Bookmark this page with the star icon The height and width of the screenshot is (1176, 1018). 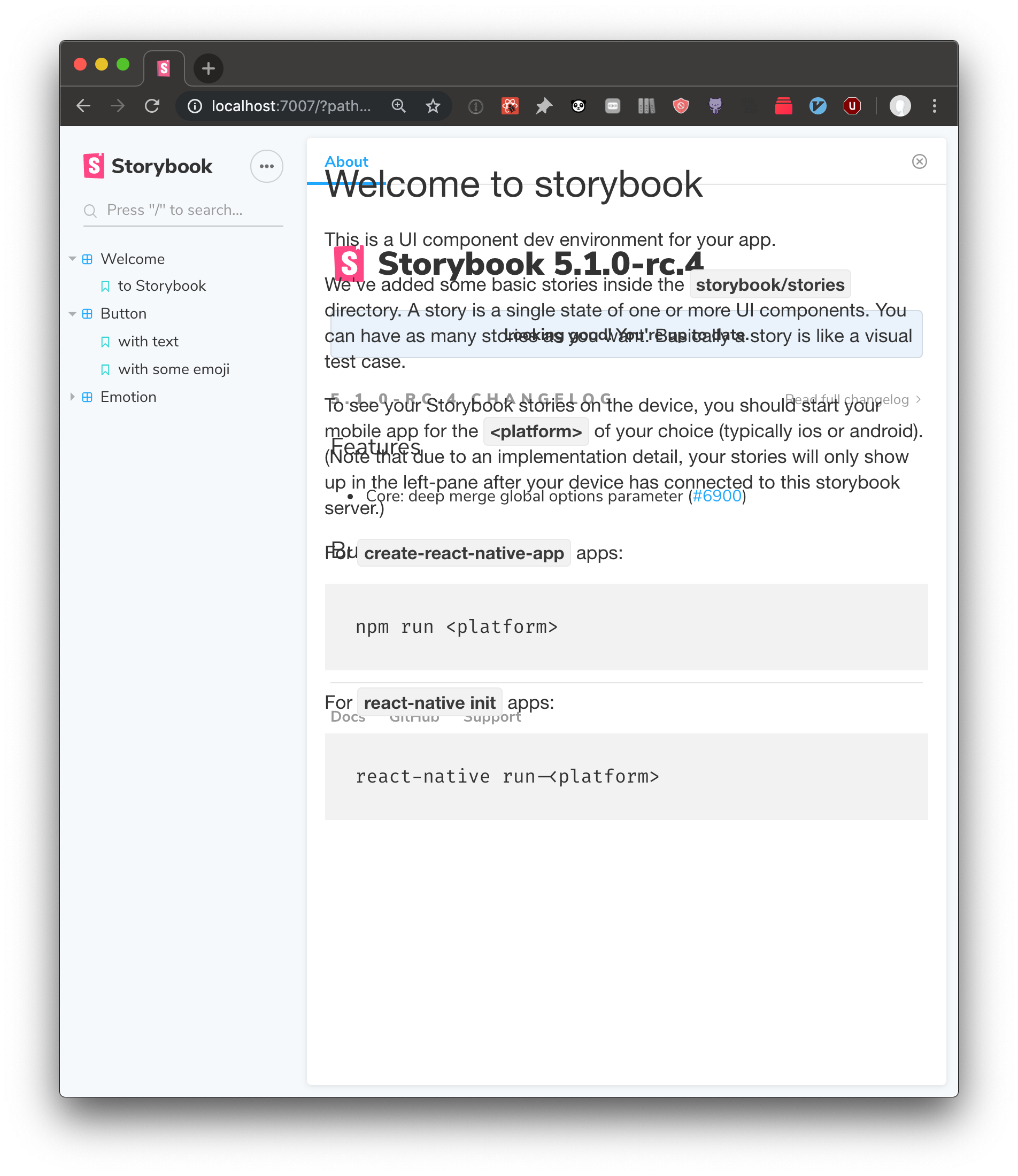pos(433,106)
